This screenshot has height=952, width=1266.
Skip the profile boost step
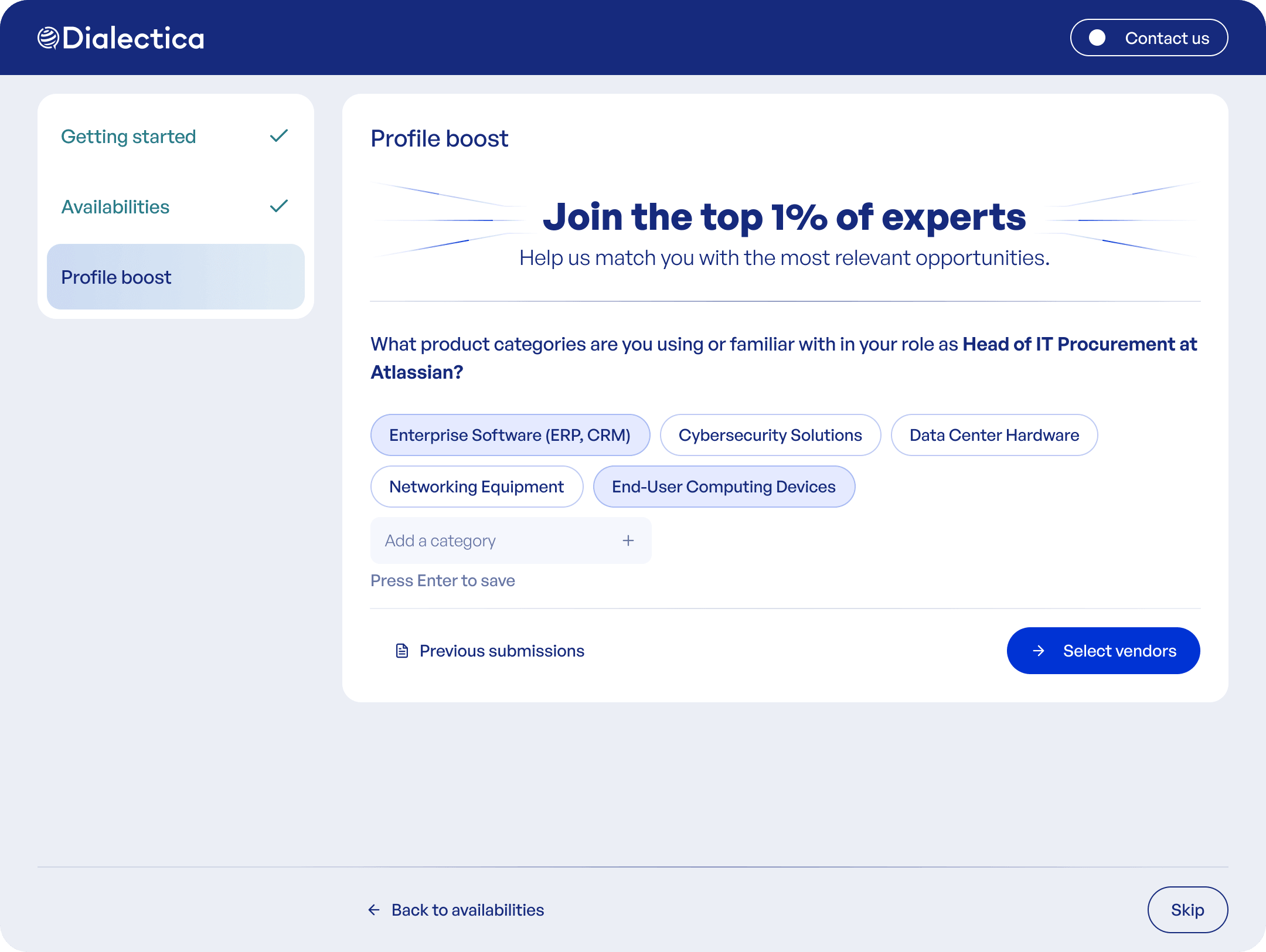[x=1187, y=910]
